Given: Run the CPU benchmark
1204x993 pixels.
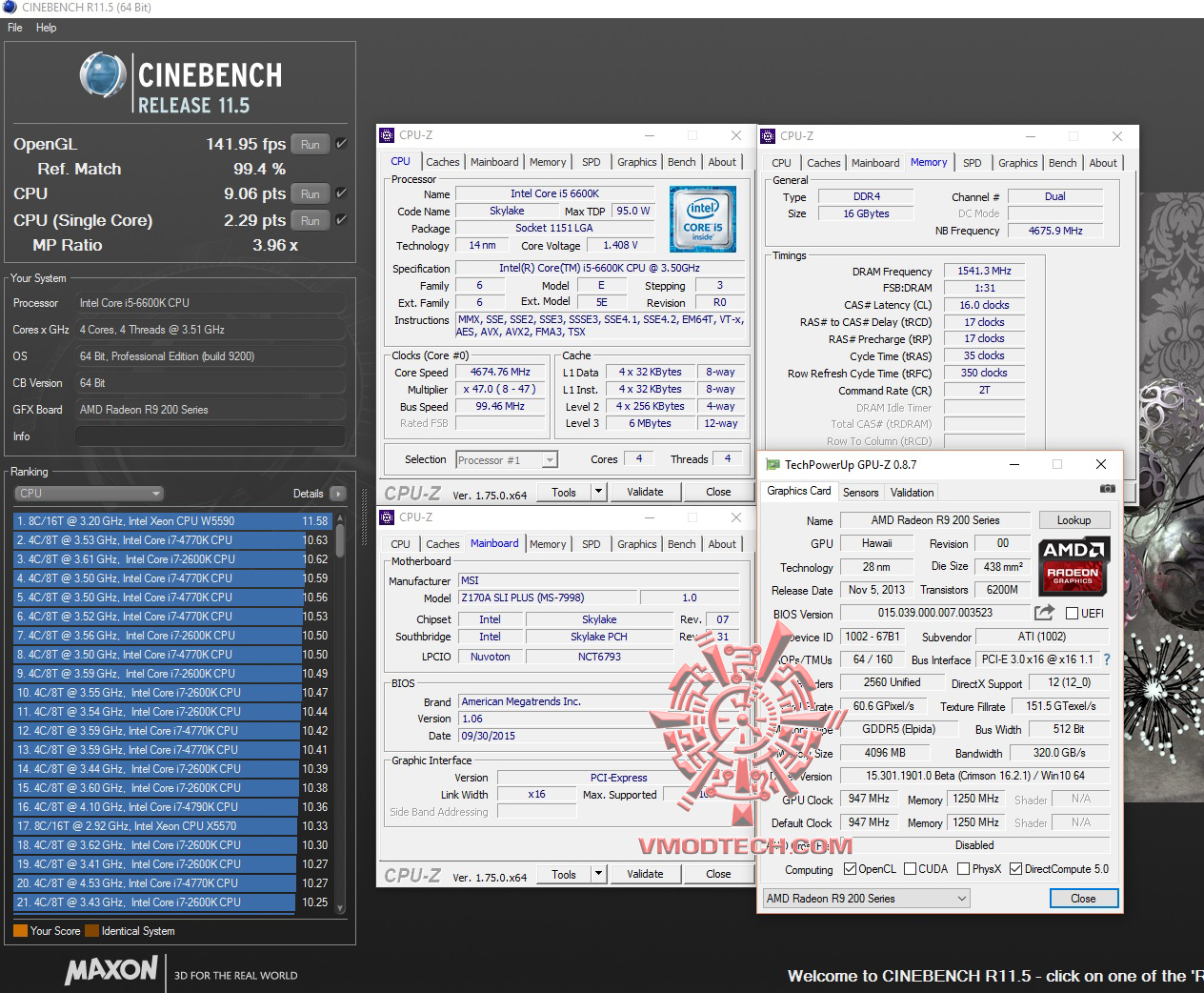Looking at the screenshot, I should point(311,194).
